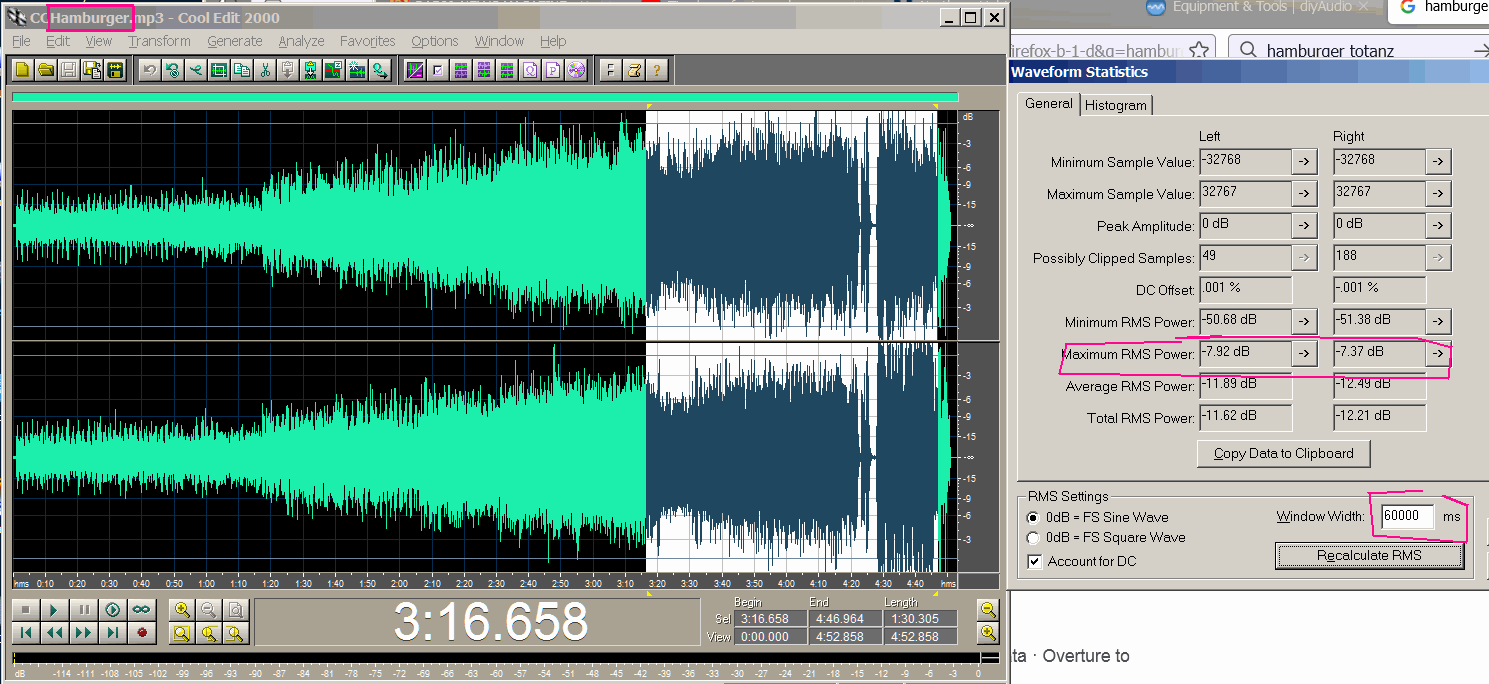Open the Transform menu
This screenshot has width=1489, height=684.
159,41
